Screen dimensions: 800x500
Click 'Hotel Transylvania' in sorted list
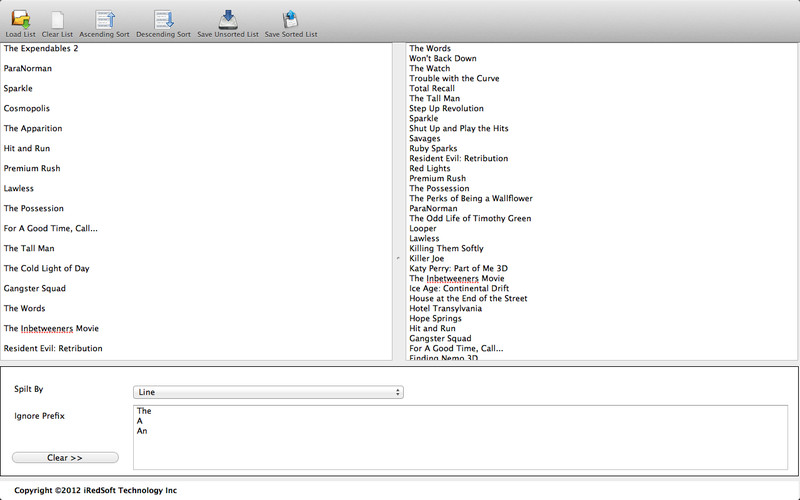(445, 308)
